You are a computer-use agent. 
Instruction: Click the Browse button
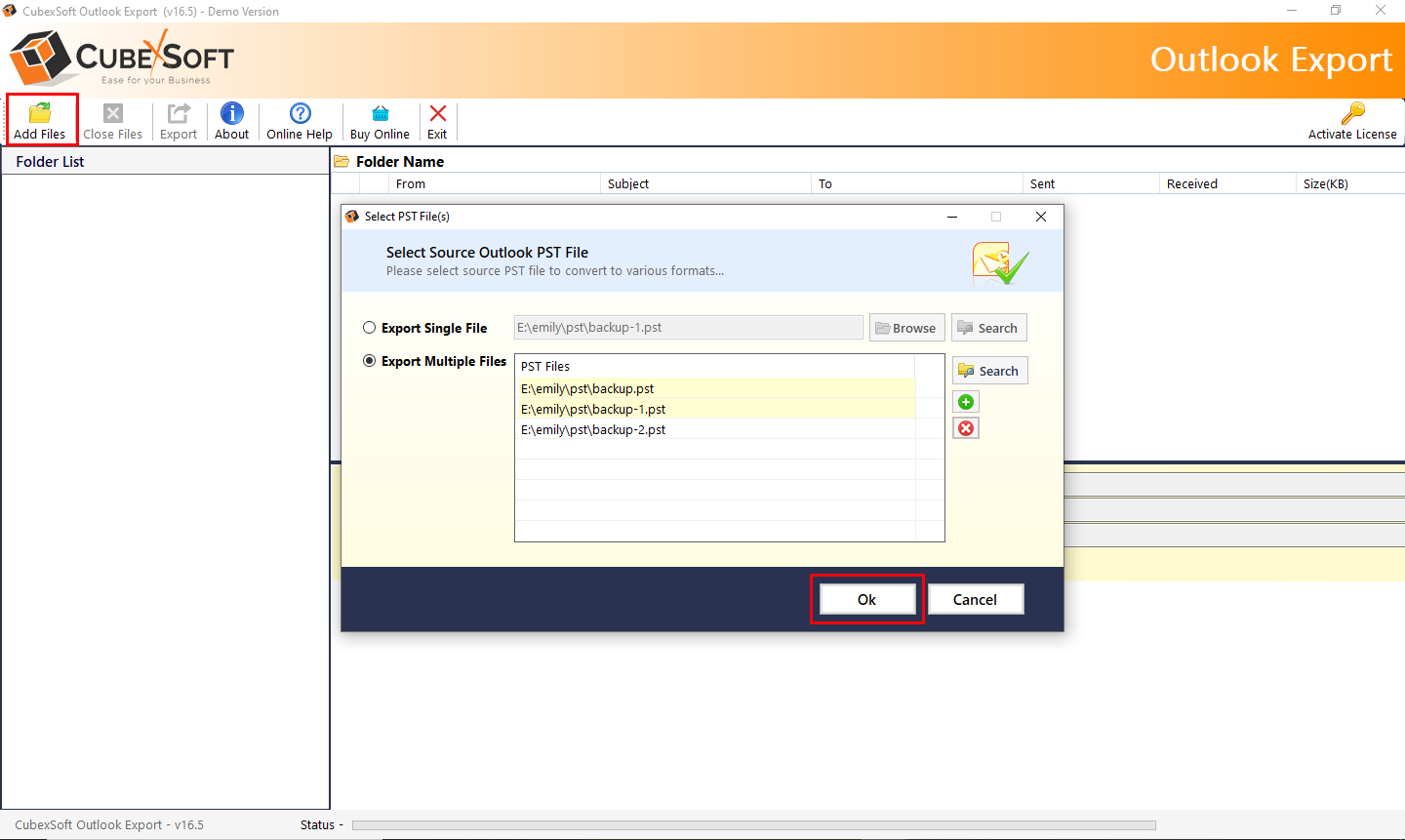coord(907,328)
